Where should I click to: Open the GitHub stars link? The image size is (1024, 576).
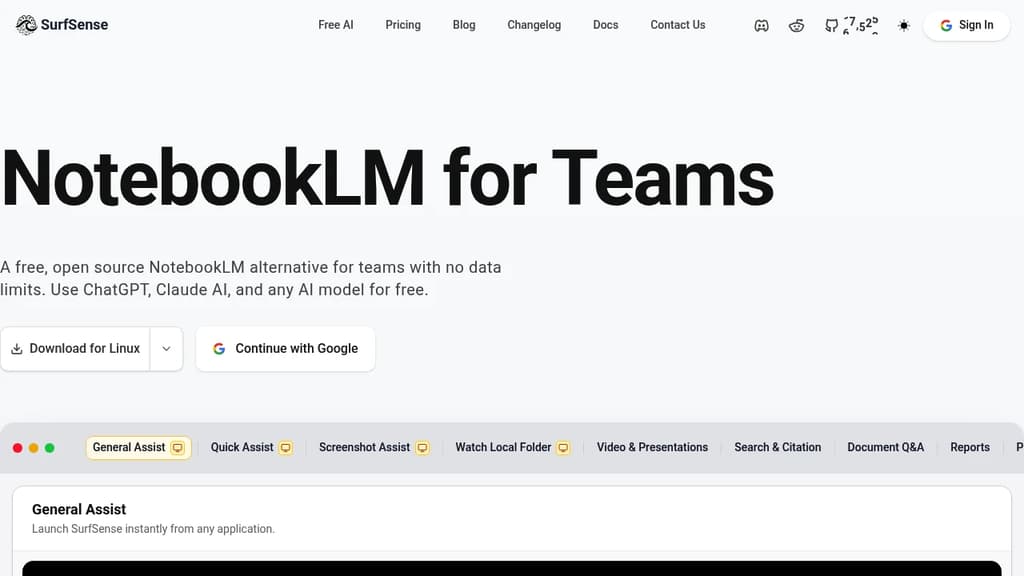pyautogui.click(x=851, y=25)
